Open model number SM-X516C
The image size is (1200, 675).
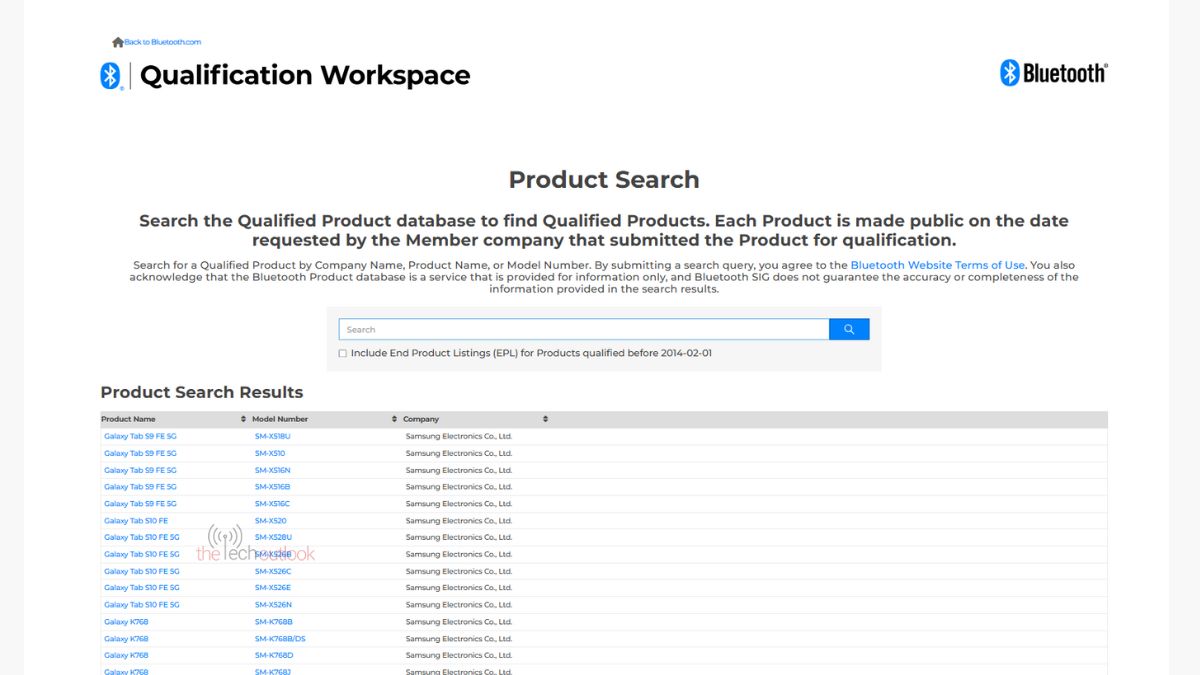pyautogui.click(x=272, y=504)
